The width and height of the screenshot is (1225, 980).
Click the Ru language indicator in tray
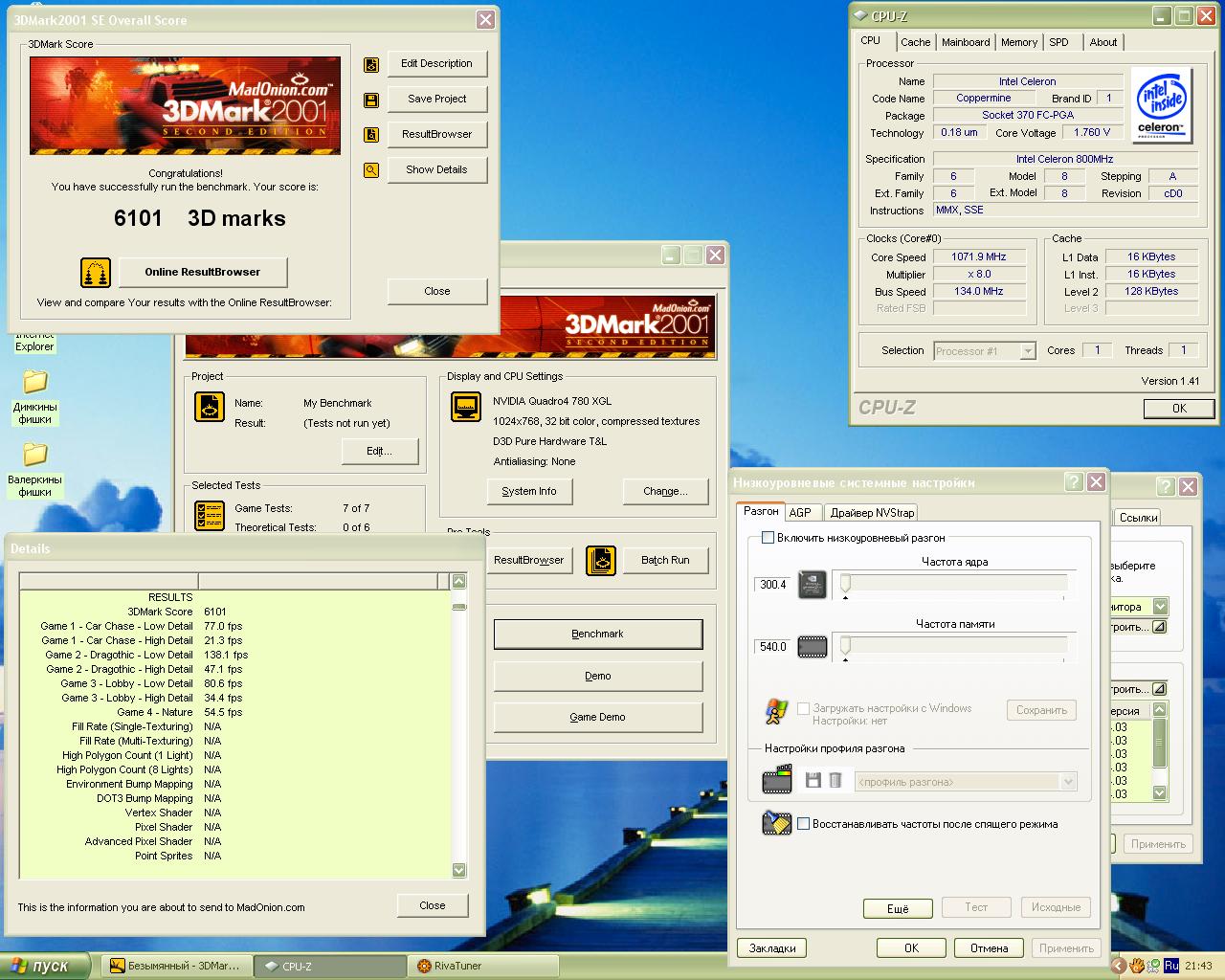coord(1171,966)
